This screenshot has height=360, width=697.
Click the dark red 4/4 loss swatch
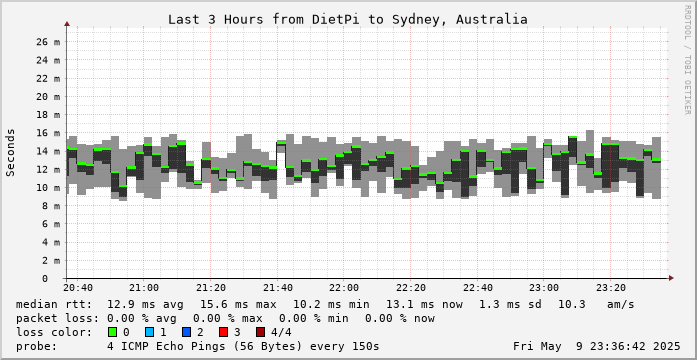click(260, 332)
